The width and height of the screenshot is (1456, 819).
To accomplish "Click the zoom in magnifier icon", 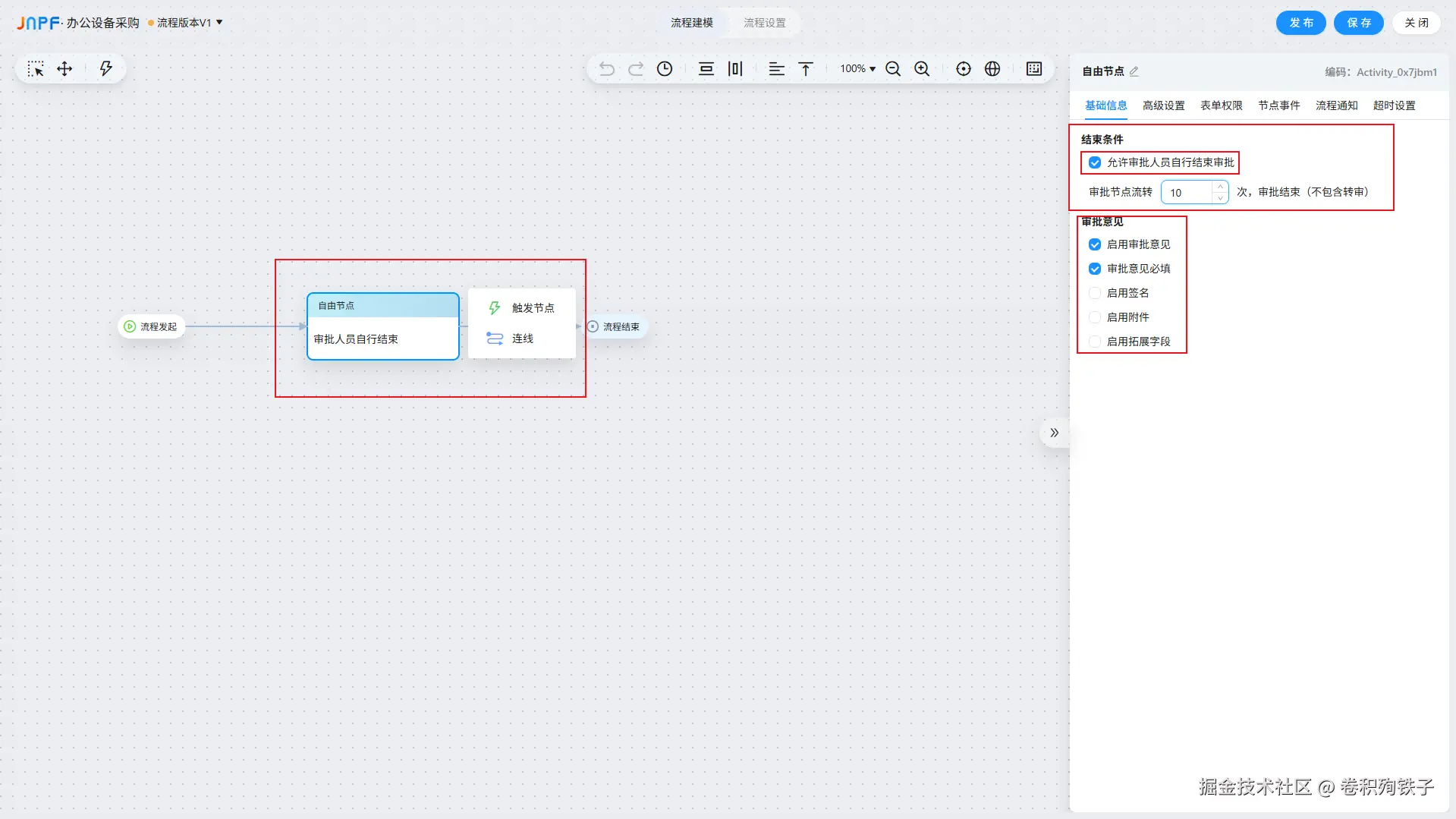I will [x=922, y=69].
